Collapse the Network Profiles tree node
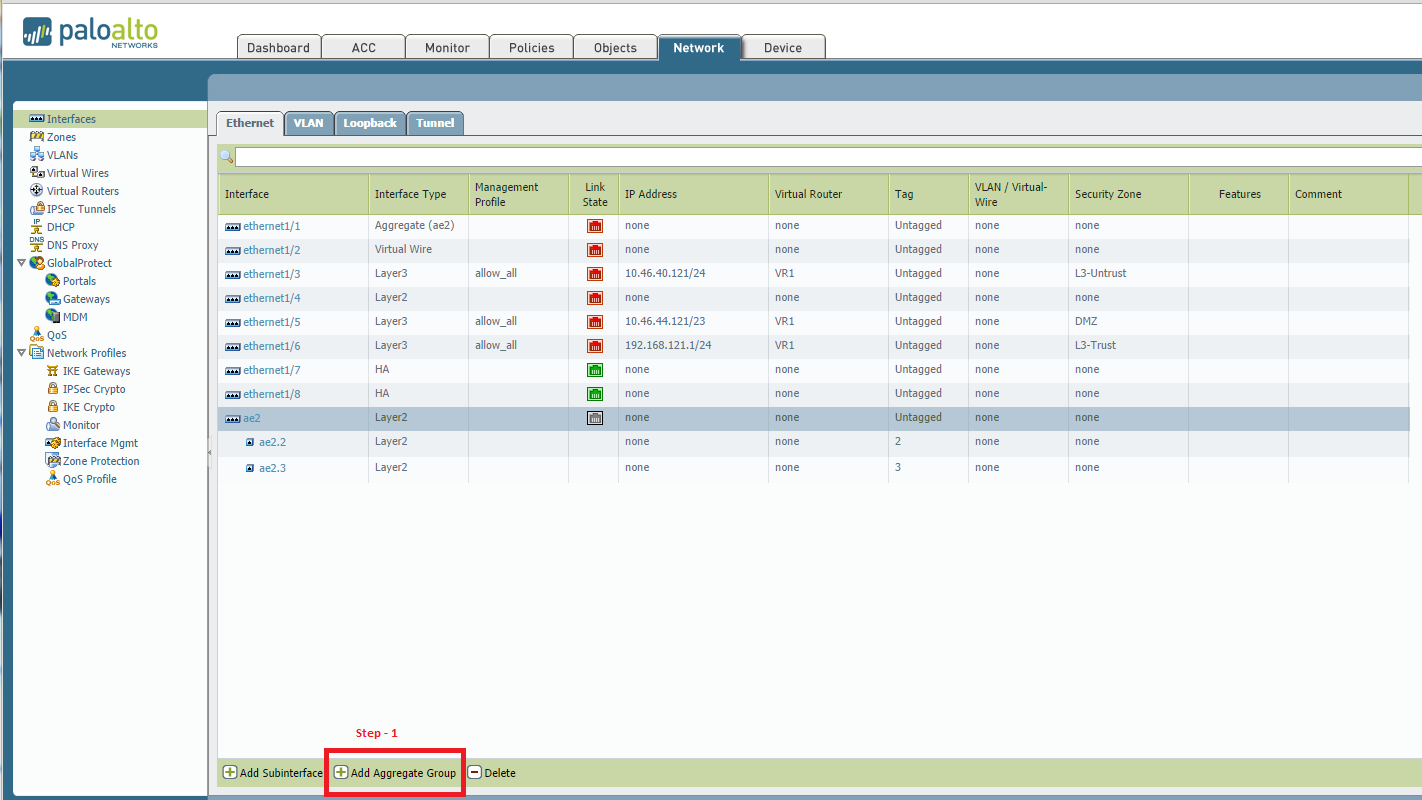This screenshot has height=800, width=1422. [x=21, y=353]
